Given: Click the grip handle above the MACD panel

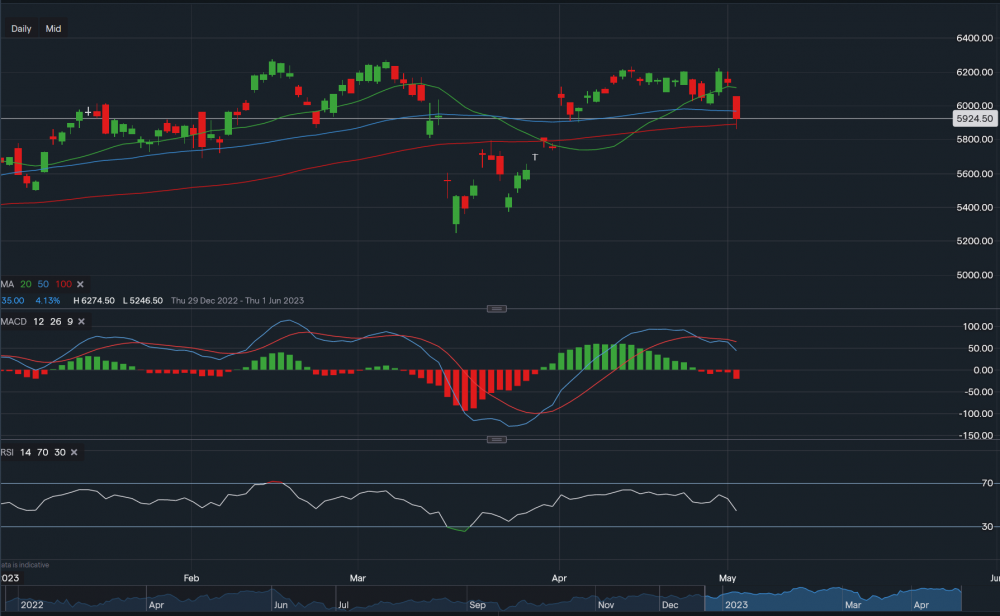Looking at the screenshot, I should pyautogui.click(x=496, y=309).
